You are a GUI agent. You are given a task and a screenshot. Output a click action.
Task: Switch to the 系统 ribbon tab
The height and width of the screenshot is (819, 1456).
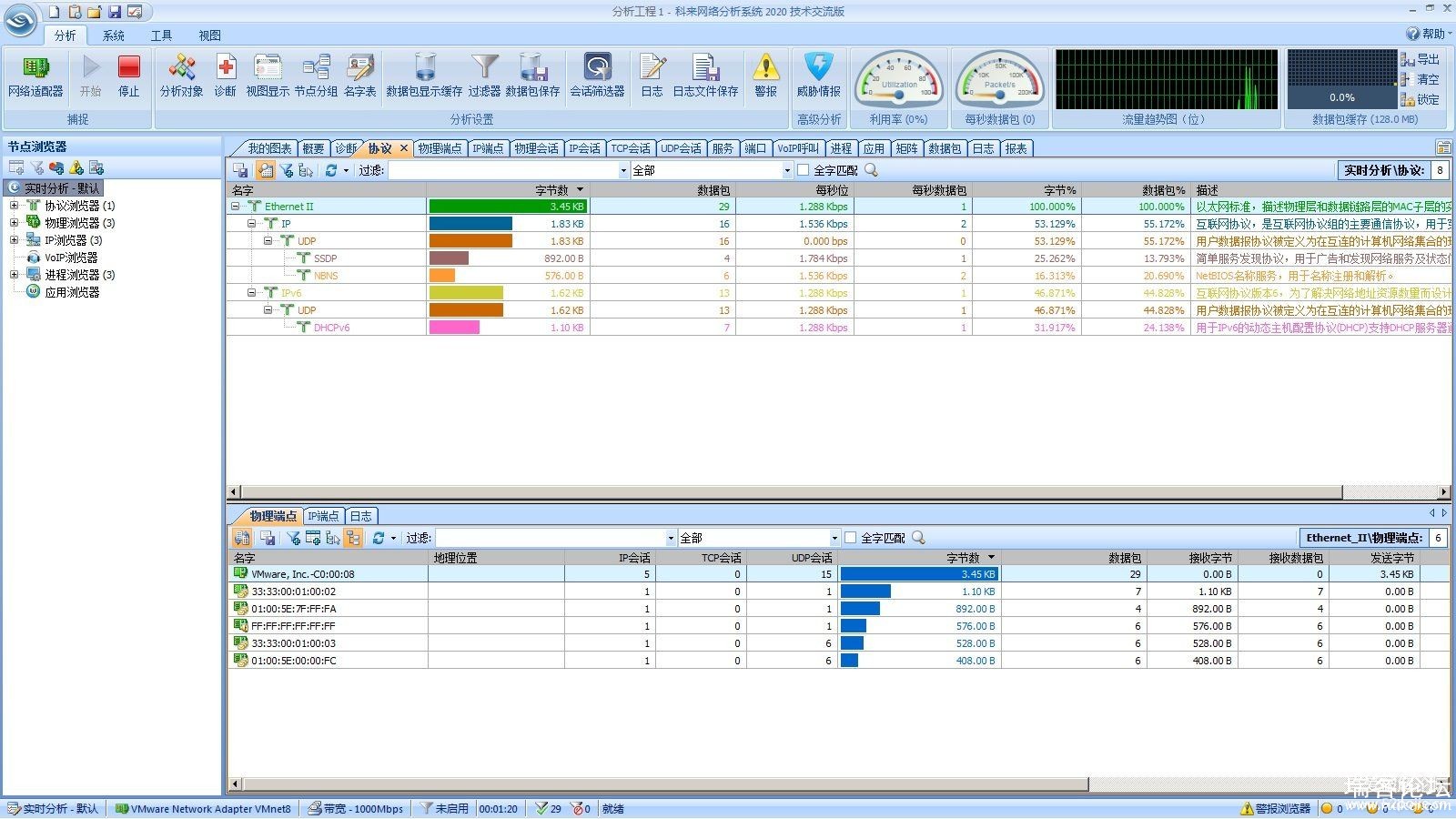click(114, 35)
